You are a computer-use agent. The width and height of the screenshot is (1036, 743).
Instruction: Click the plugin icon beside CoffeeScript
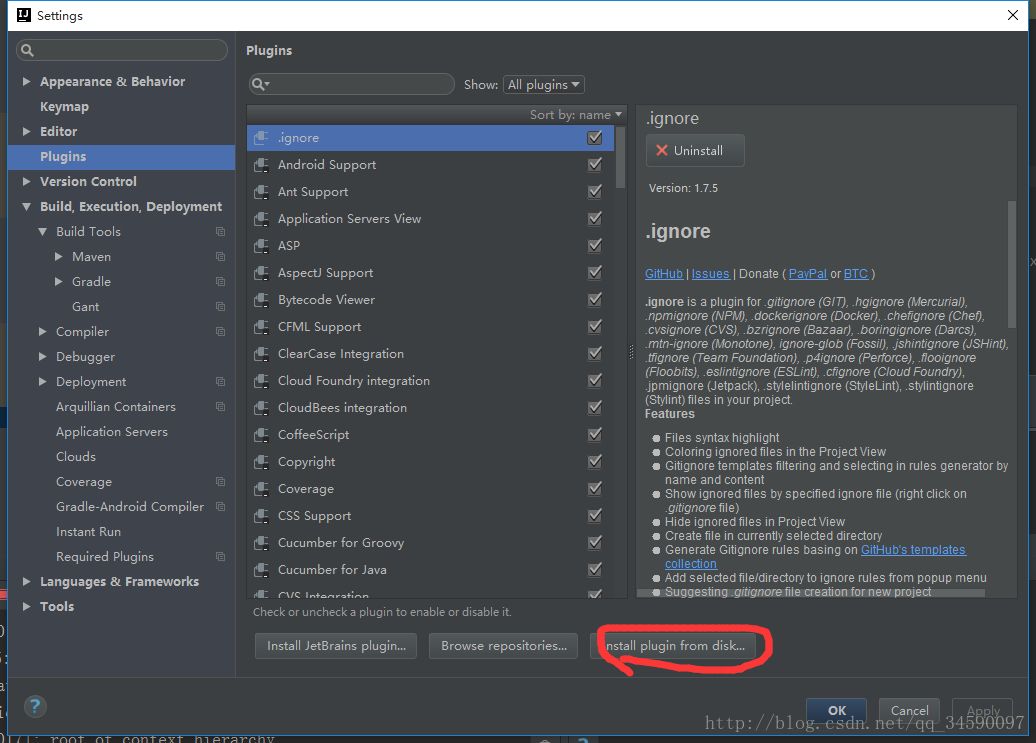(261, 435)
